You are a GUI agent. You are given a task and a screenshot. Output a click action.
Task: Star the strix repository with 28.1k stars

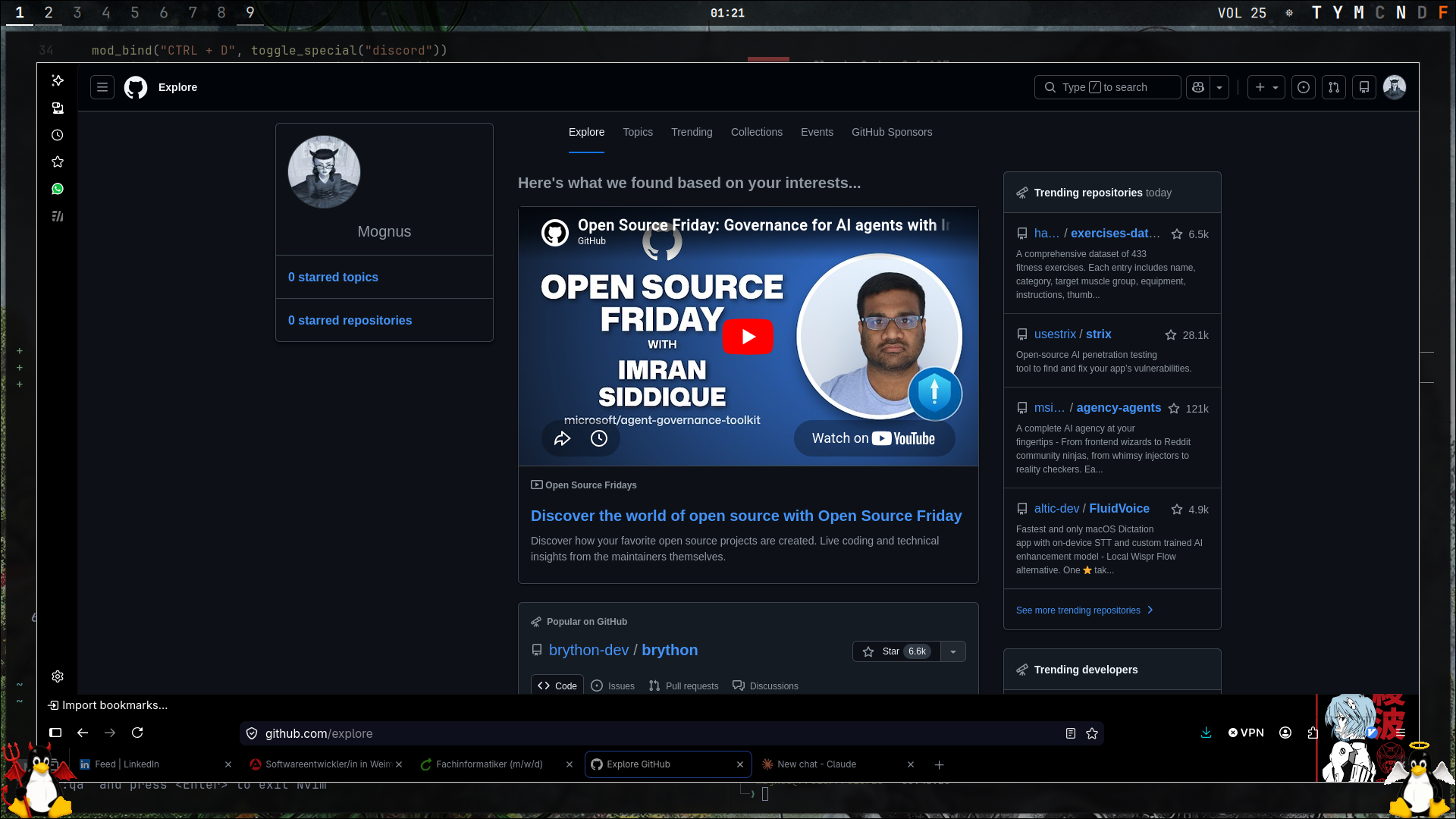coord(1171,335)
